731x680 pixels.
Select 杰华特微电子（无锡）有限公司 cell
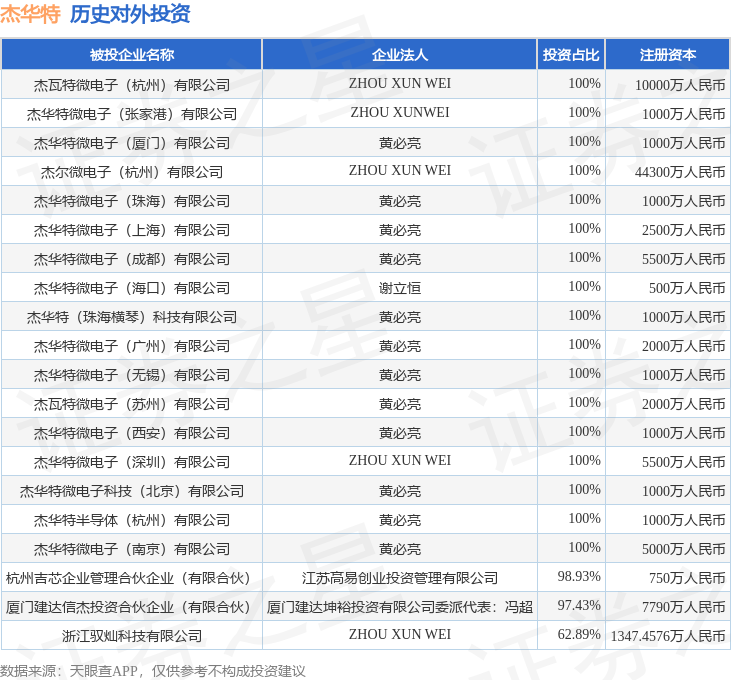[132, 375]
